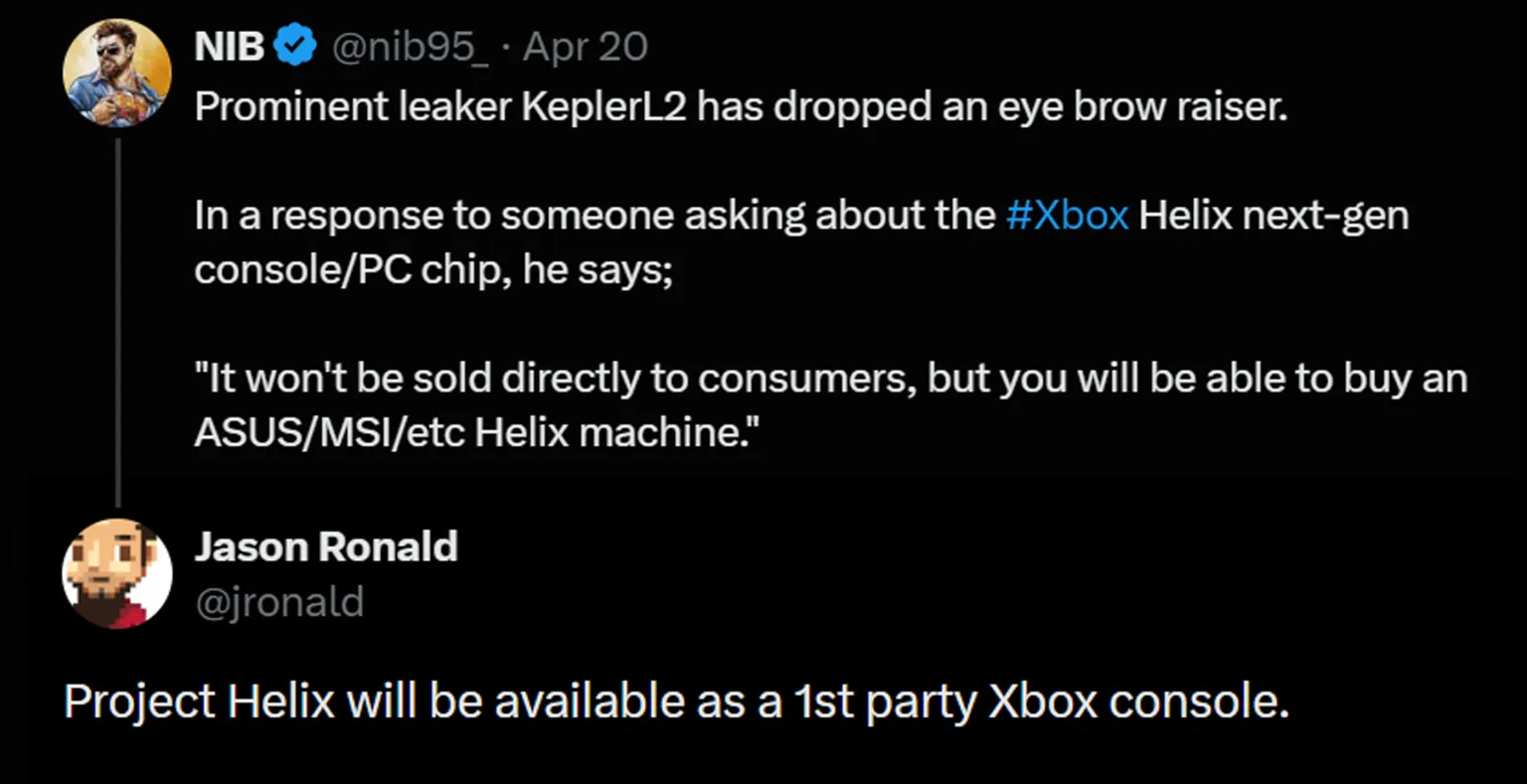Open the @jronald handle link
The width and height of the screenshot is (1527, 784).
(279, 602)
